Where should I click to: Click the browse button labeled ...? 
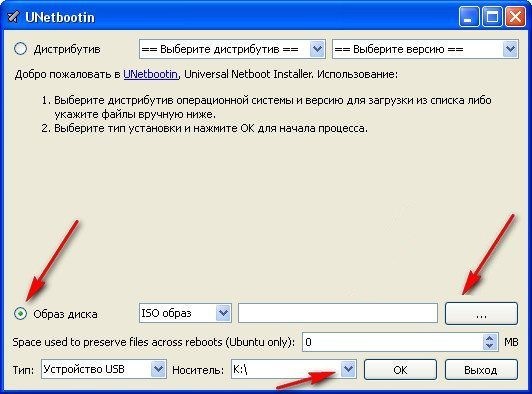481,314
